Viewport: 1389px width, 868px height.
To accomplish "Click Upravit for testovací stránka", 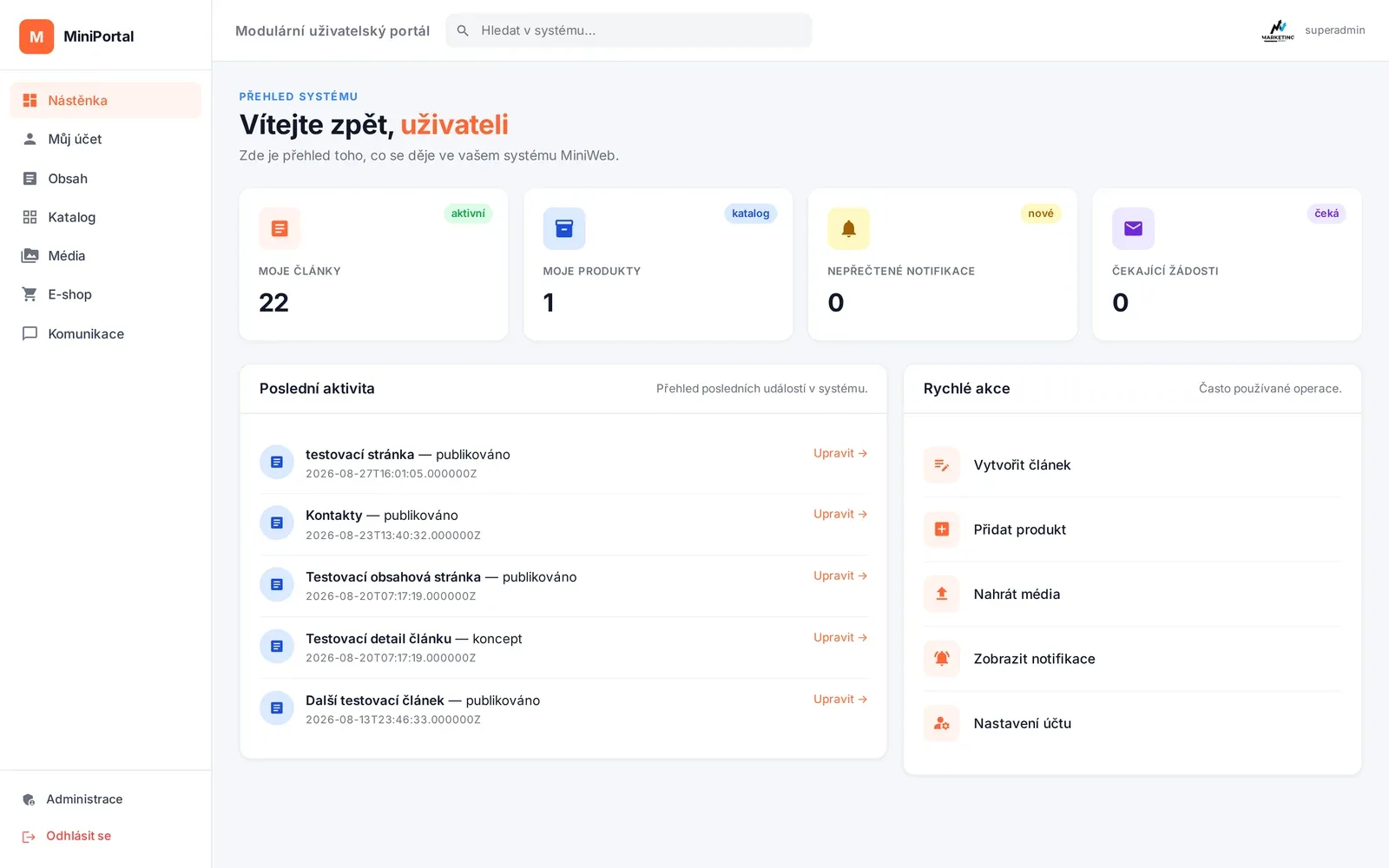I will [840, 453].
